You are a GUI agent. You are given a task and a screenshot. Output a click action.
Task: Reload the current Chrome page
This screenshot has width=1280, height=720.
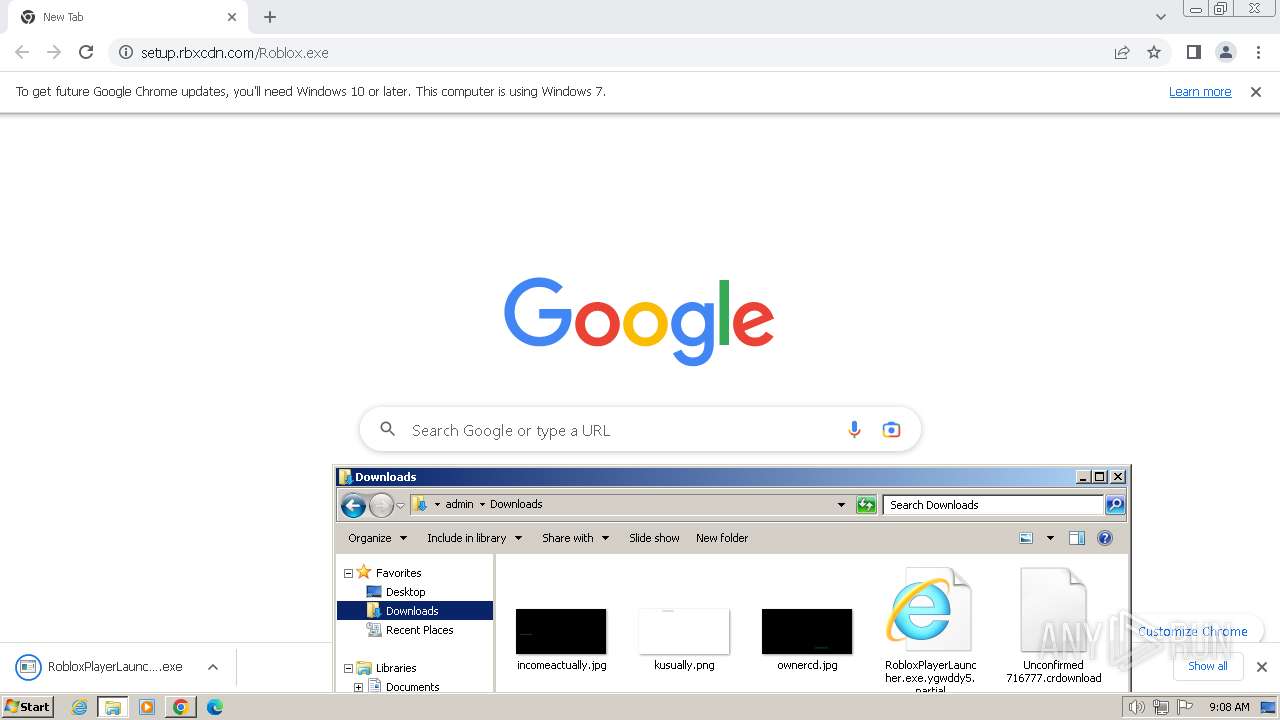point(86,52)
